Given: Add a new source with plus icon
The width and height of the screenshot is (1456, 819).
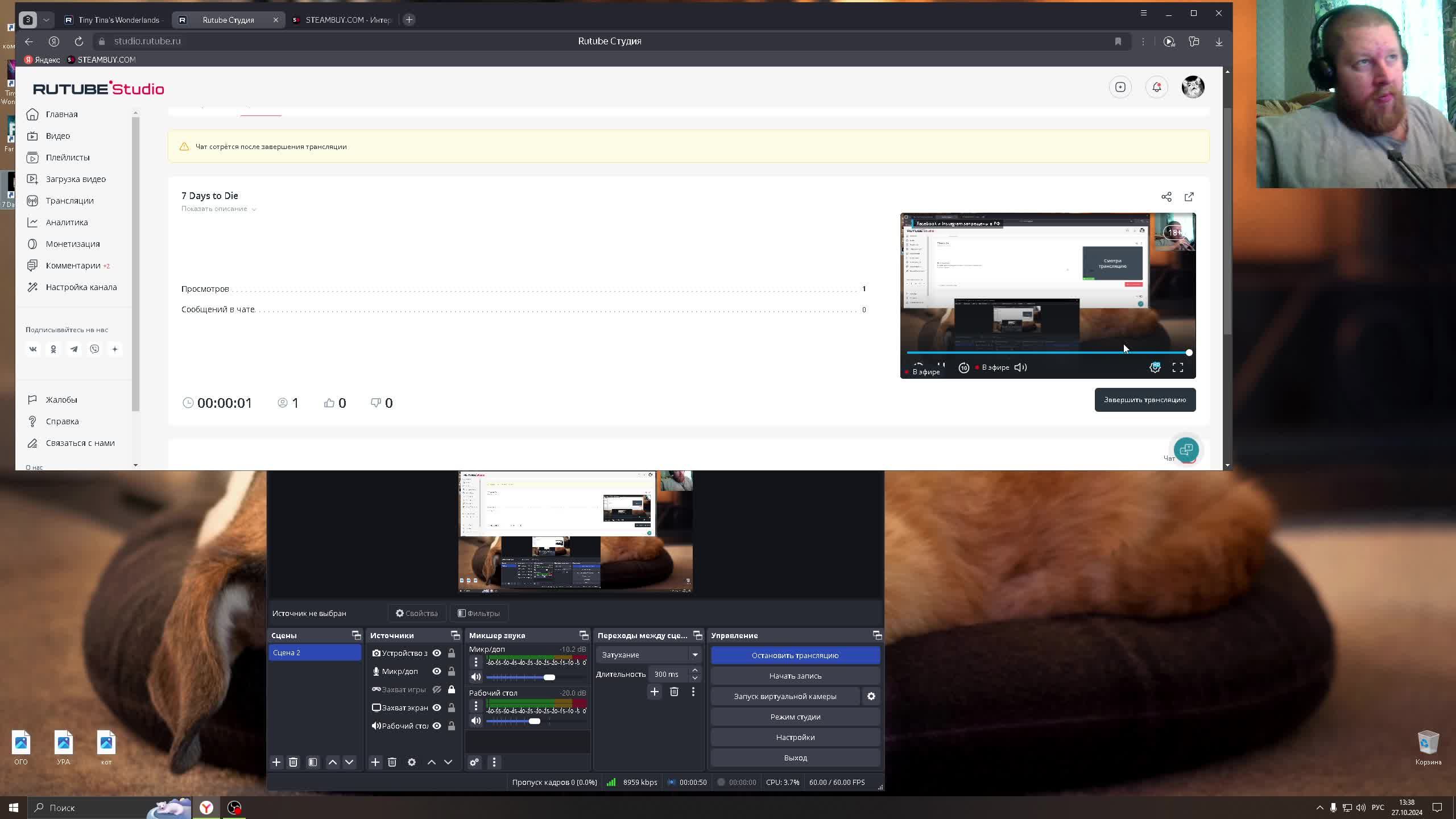Looking at the screenshot, I should pyautogui.click(x=375, y=762).
